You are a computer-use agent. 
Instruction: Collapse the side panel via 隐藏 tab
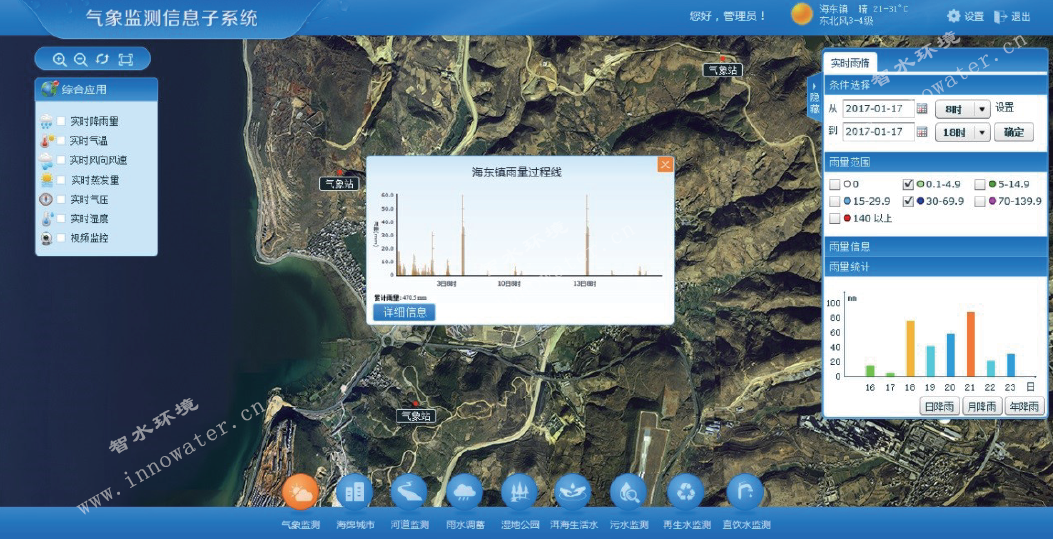[x=814, y=100]
